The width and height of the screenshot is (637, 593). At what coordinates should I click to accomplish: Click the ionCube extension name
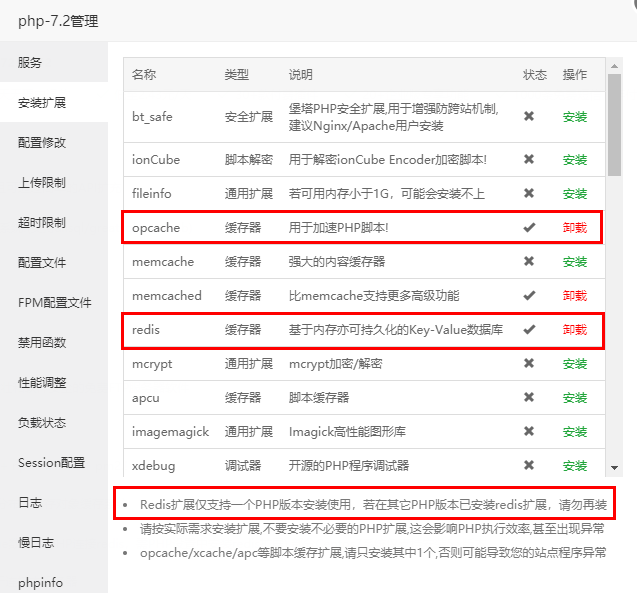click(x=156, y=160)
